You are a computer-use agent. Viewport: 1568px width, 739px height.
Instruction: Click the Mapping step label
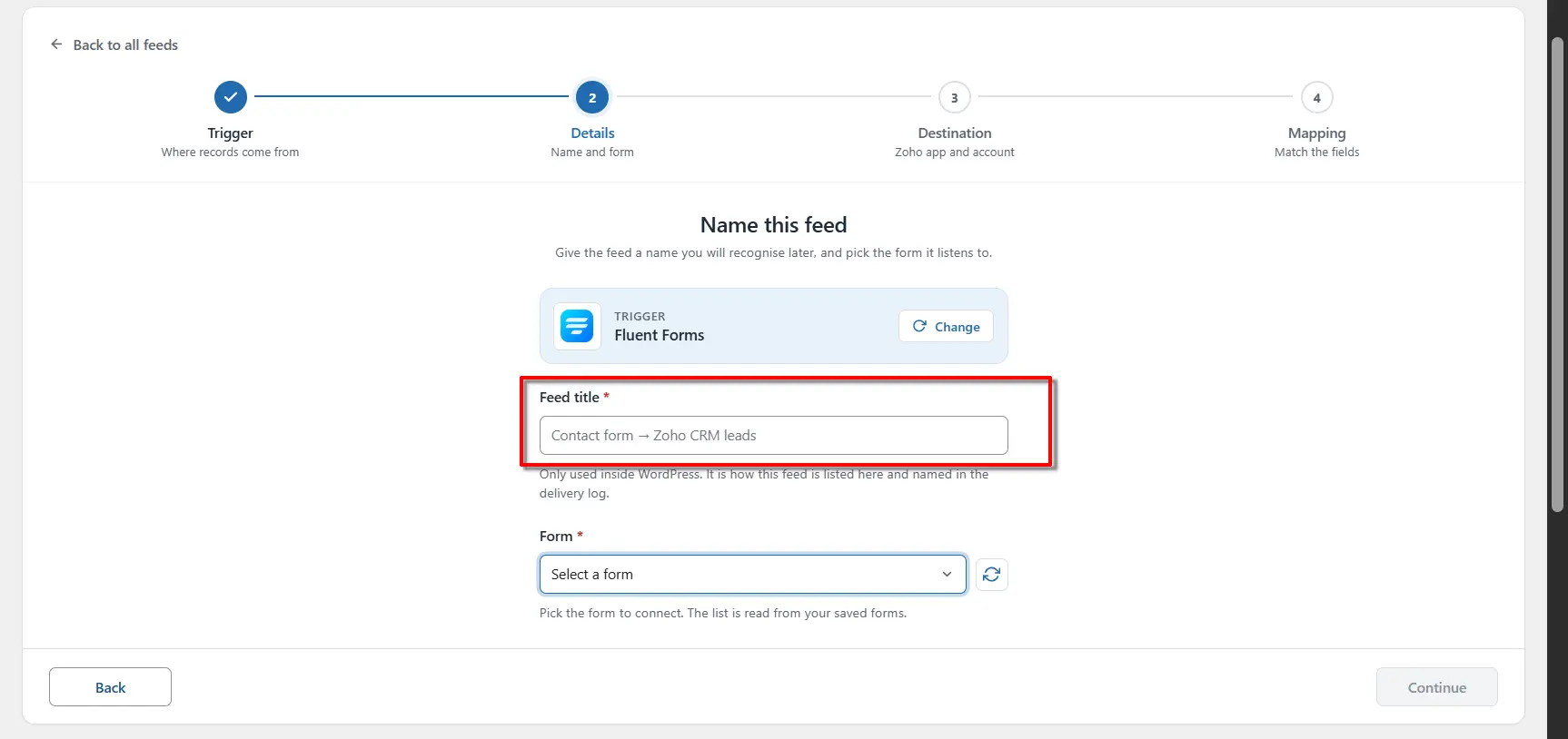tap(1316, 133)
